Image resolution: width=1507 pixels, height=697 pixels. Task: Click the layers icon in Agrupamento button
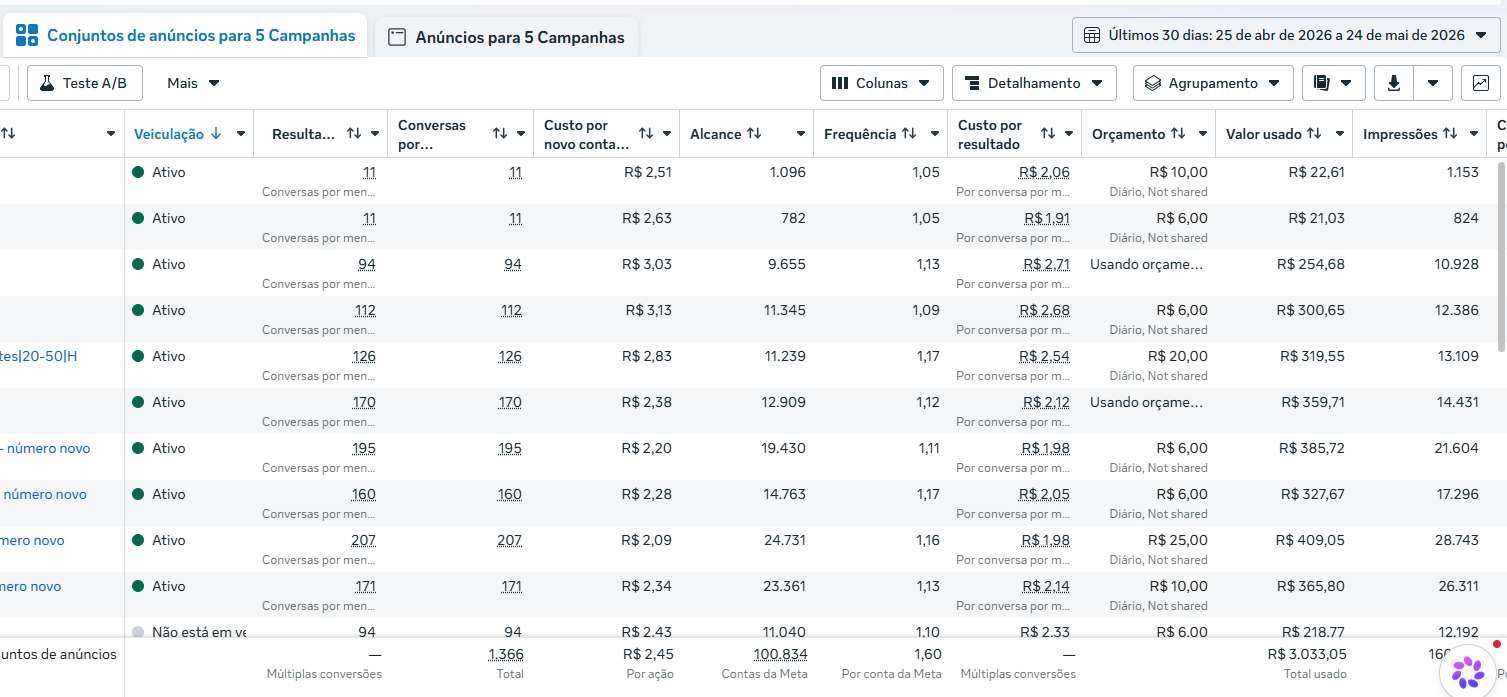[x=1153, y=83]
